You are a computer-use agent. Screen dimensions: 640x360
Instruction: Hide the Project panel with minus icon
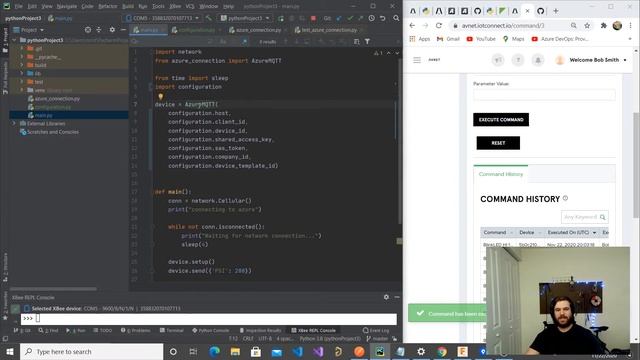pyautogui.click(x=123, y=30)
